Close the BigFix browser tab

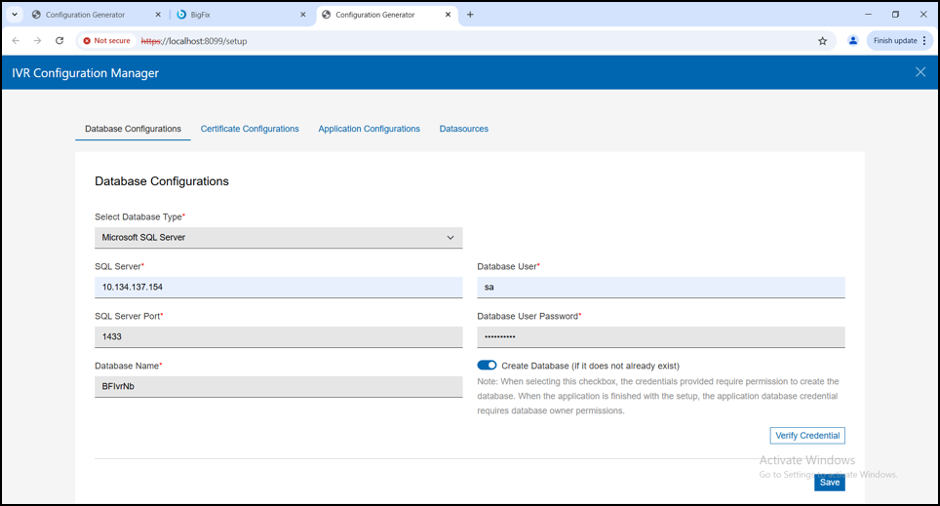[x=303, y=15]
